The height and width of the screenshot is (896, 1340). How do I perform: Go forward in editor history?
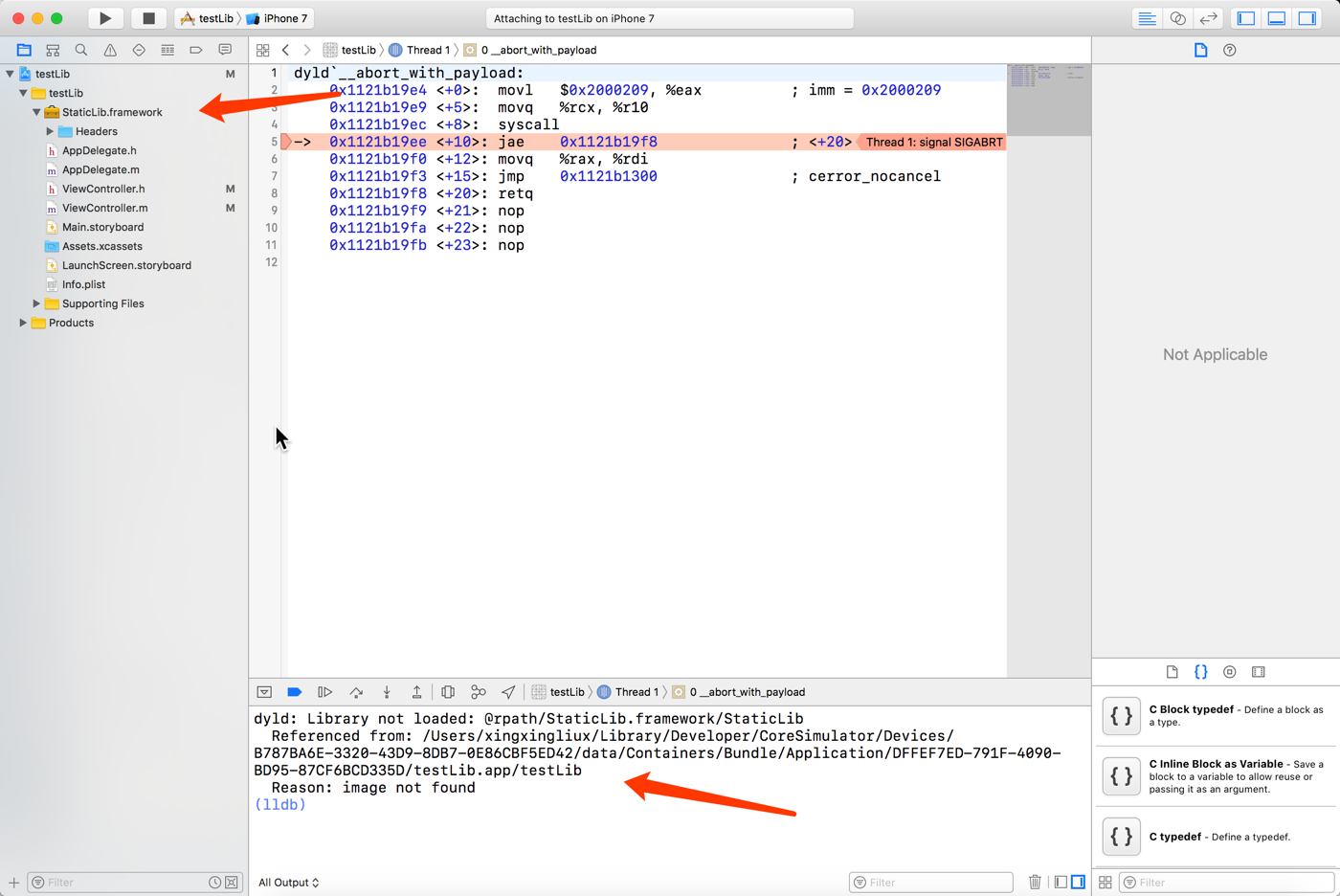click(307, 50)
